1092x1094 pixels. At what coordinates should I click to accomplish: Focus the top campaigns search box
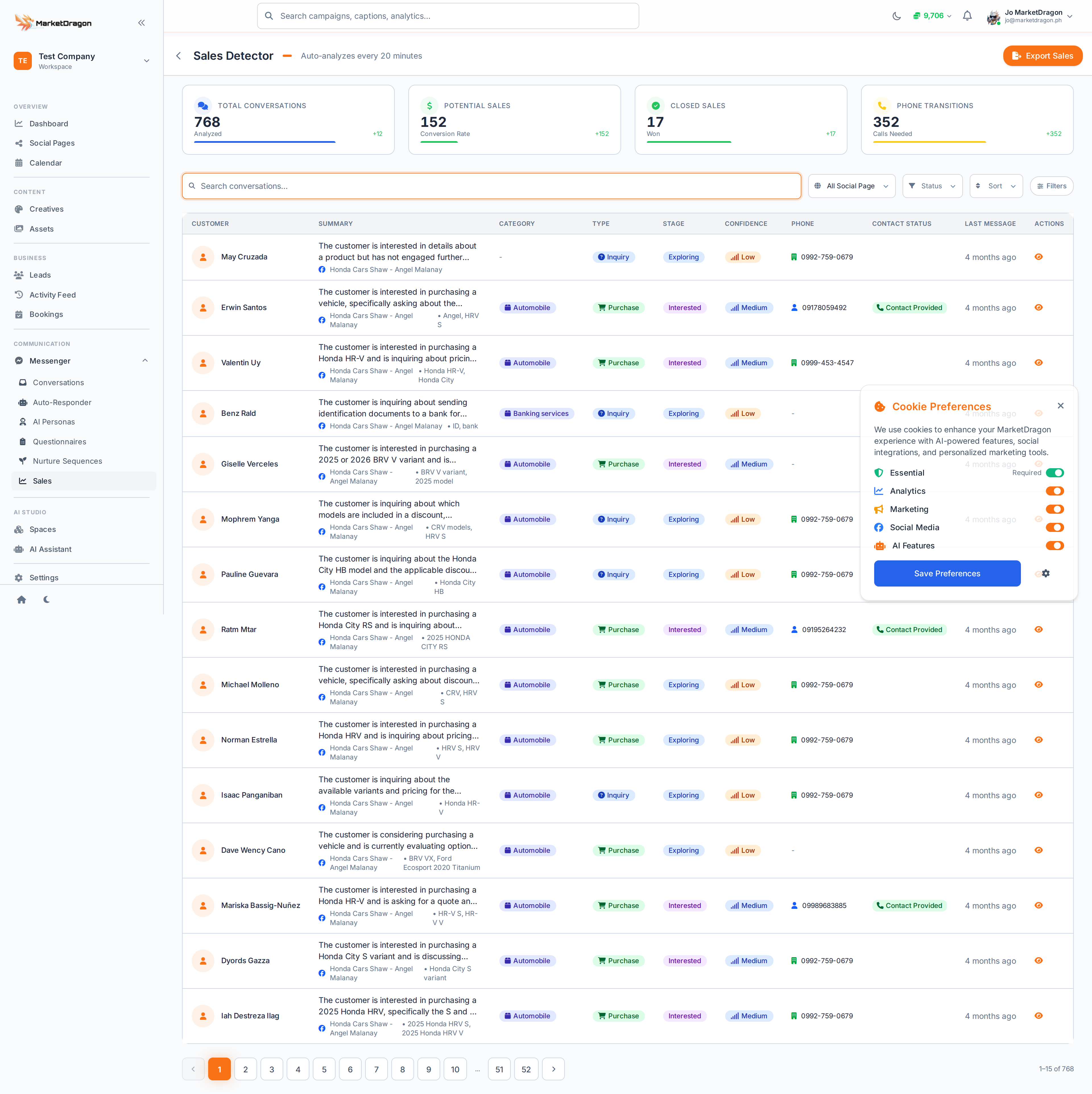click(448, 16)
